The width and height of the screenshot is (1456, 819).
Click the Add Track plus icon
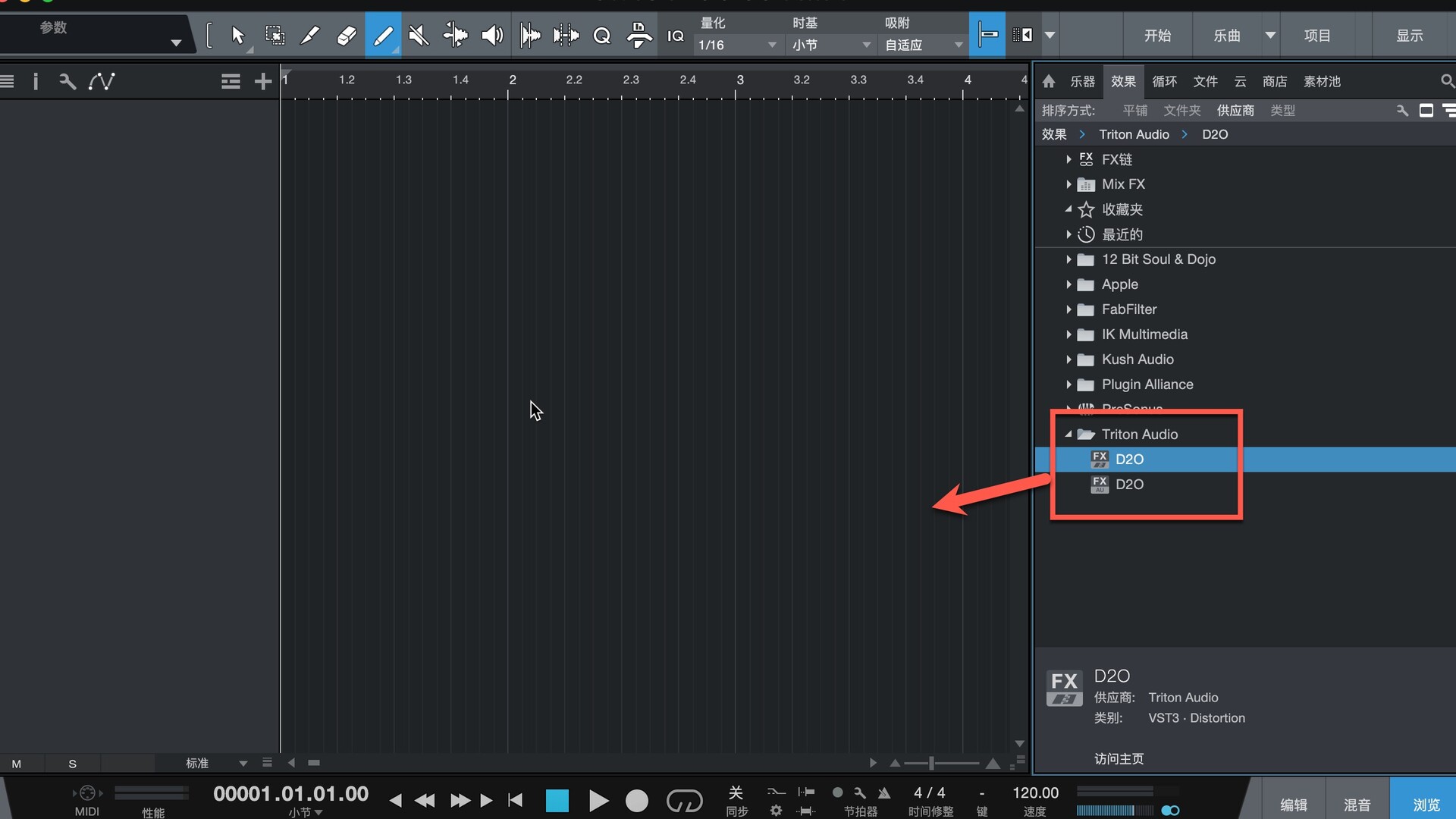click(x=262, y=81)
